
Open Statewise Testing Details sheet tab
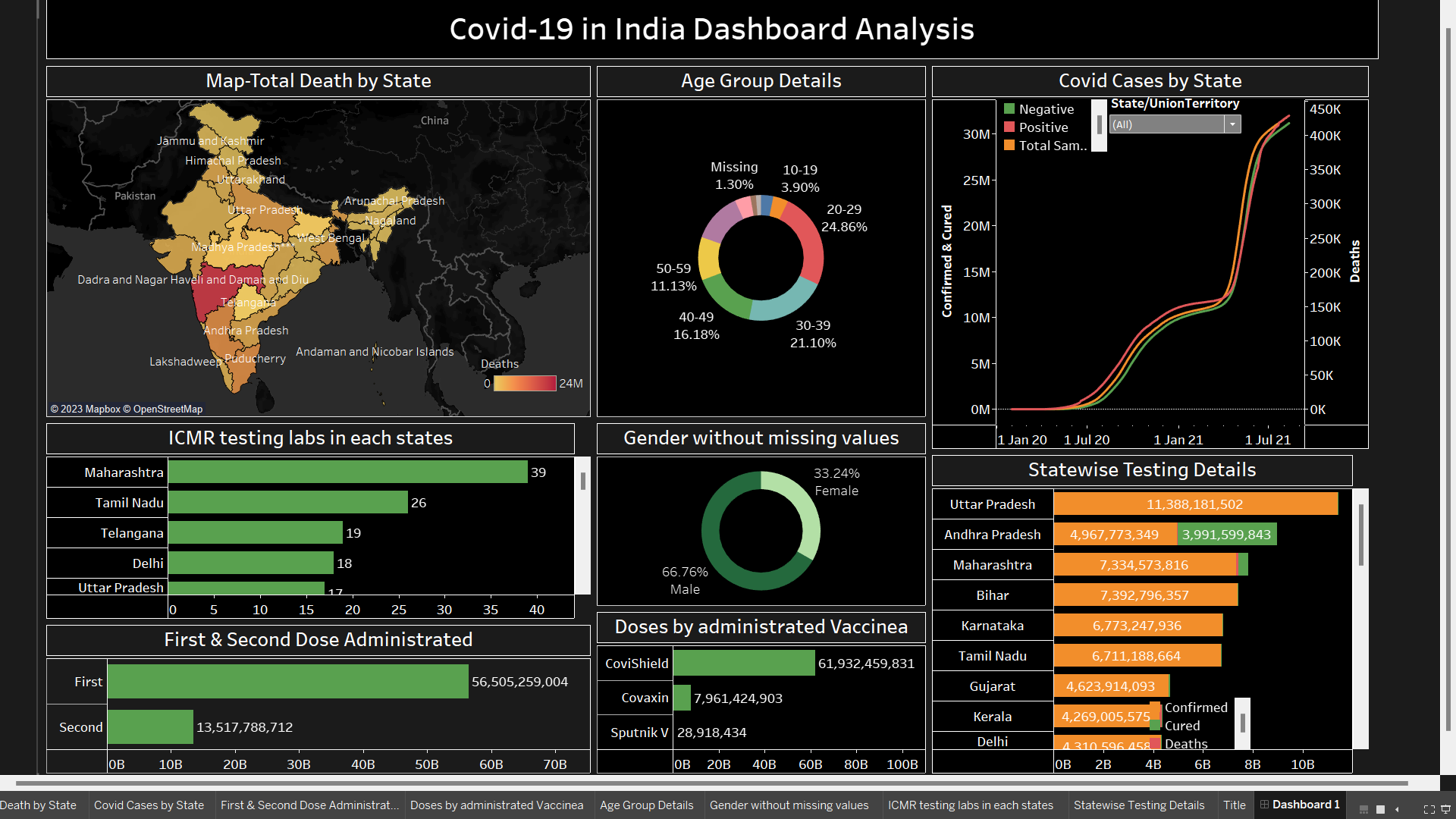click(x=1138, y=805)
